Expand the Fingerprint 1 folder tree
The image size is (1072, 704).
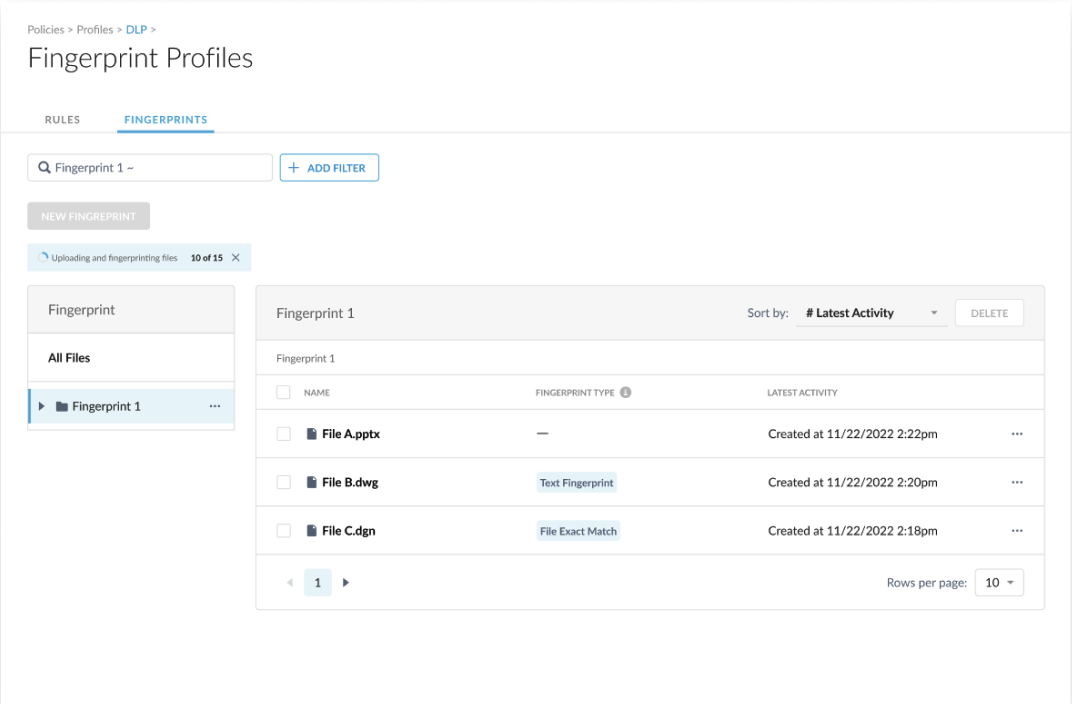tap(41, 407)
